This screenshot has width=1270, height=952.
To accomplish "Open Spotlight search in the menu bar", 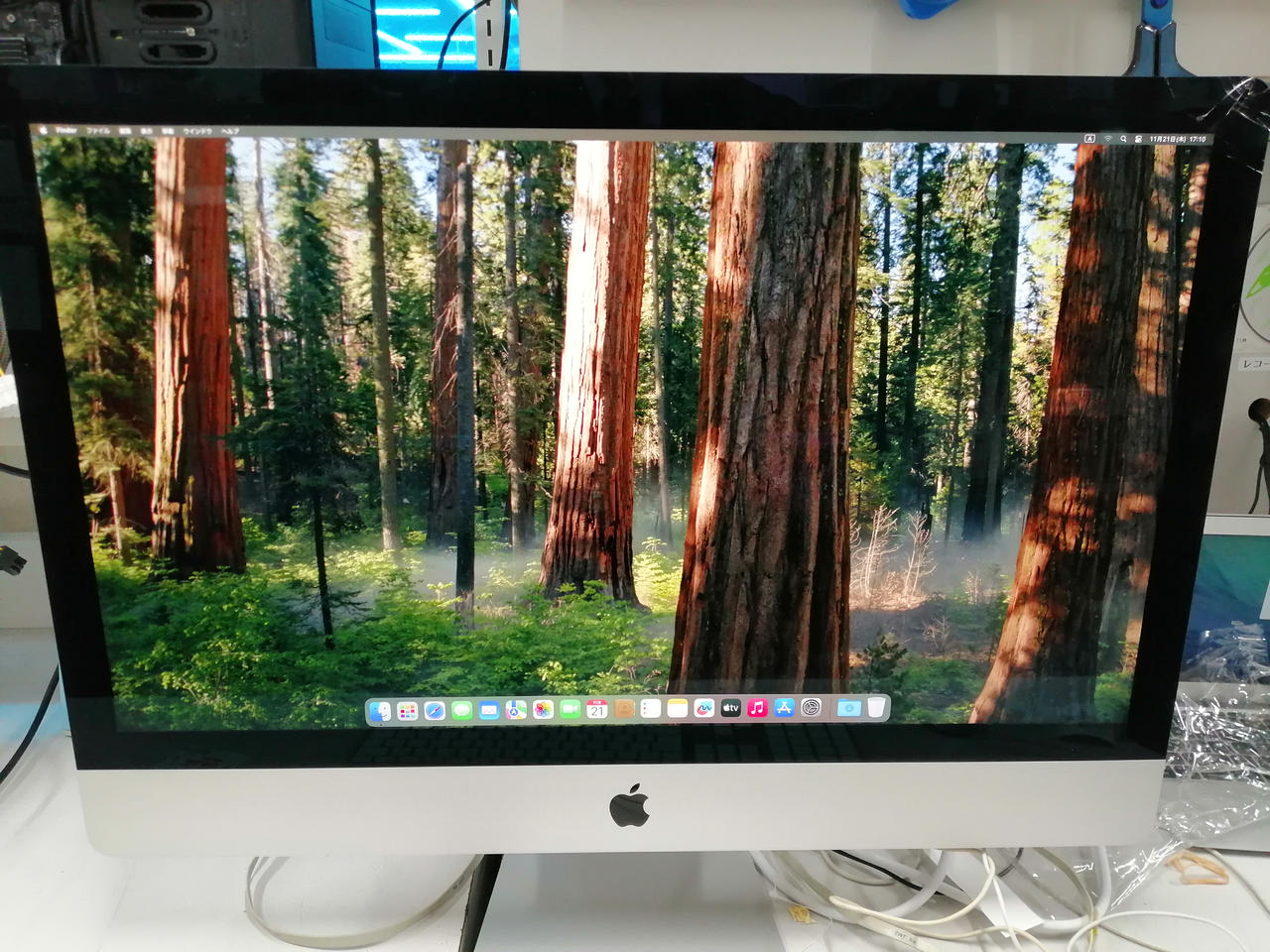I will pyautogui.click(x=1123, y=139).
